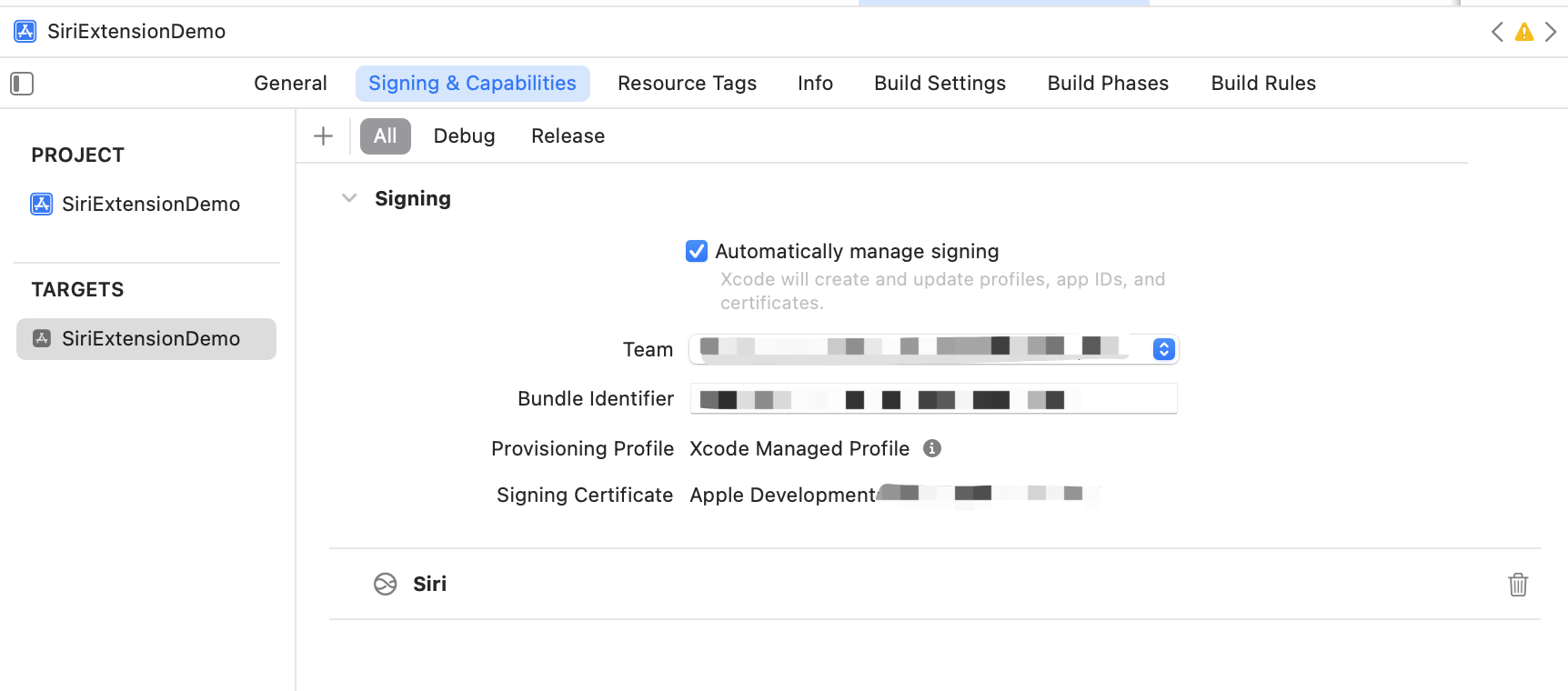The width and height of the screenshot is (1568, 691).
Task: Open the General tab
Action: pyautogui.click(x=290, y=84)
